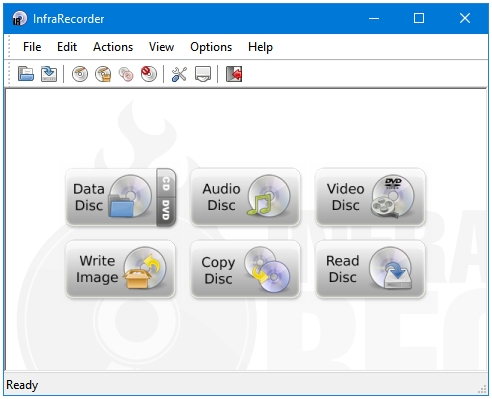Open the File menu
The width and height of the screenshot is (492, 399).
point(32,47)
